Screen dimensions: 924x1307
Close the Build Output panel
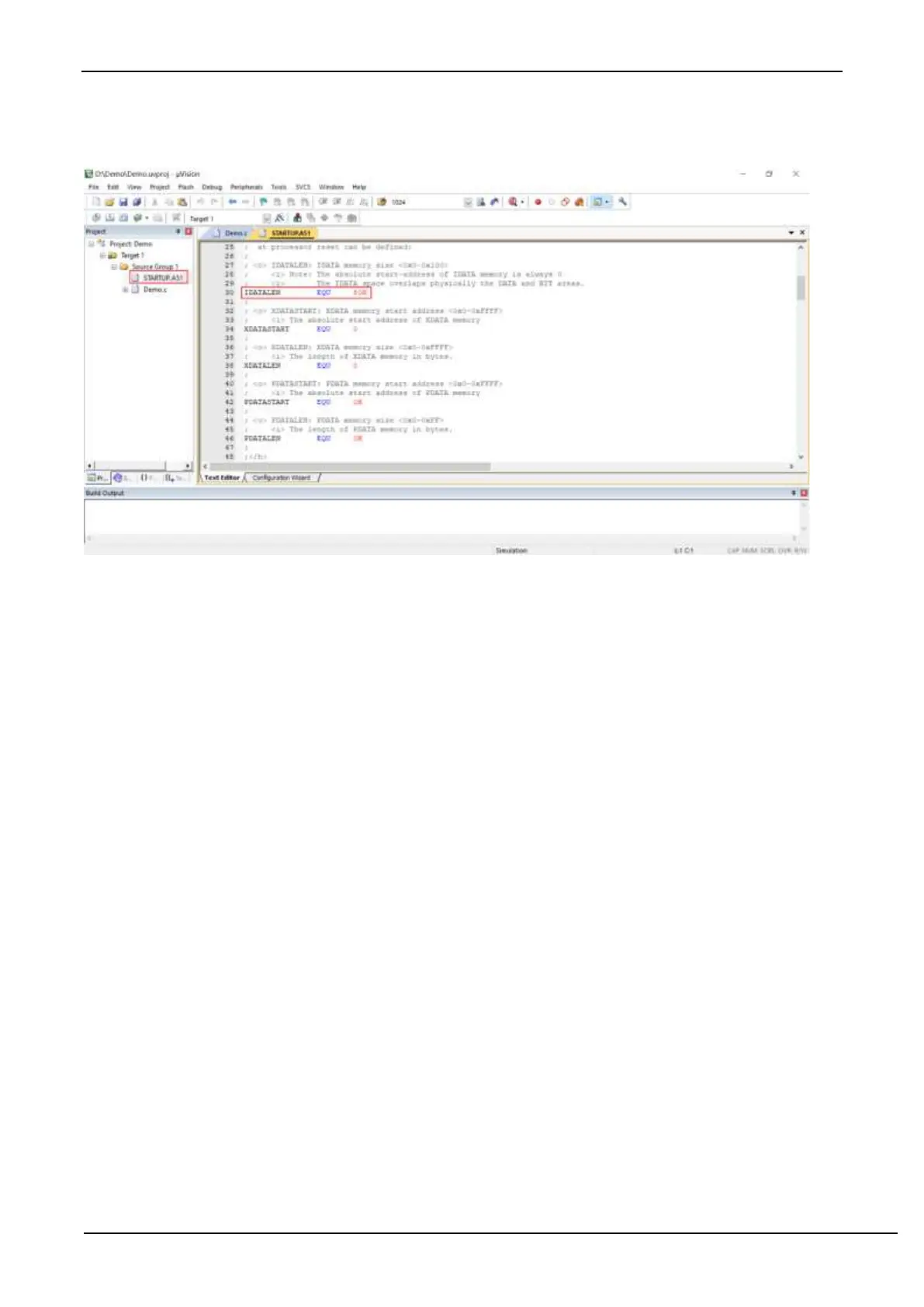click(804, 493)
